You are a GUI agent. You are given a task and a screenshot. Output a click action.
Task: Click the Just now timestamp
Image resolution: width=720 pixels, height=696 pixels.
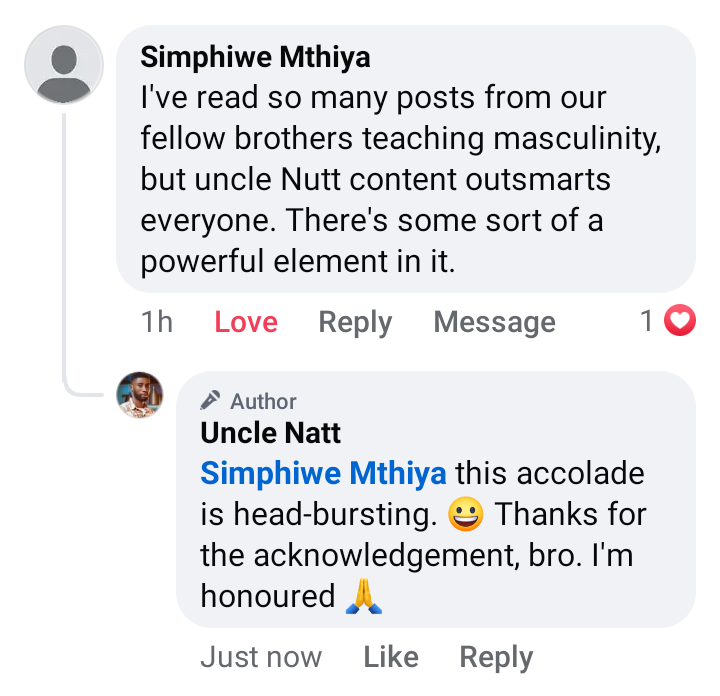pyautogui.click(x=261, y=657)
